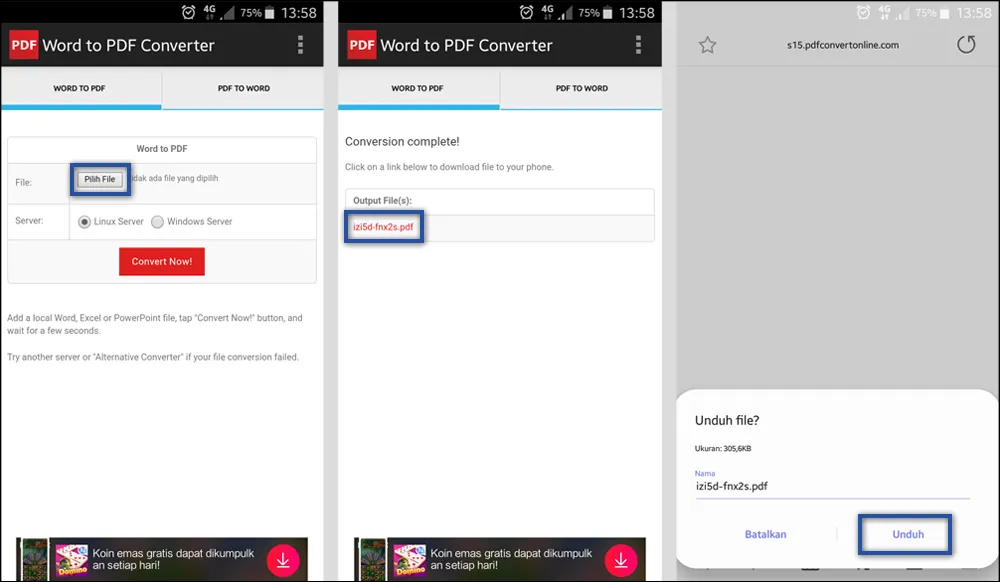1000x582 pixels.
Task: Tap Unduh to download the file
Action: point(905,534)
